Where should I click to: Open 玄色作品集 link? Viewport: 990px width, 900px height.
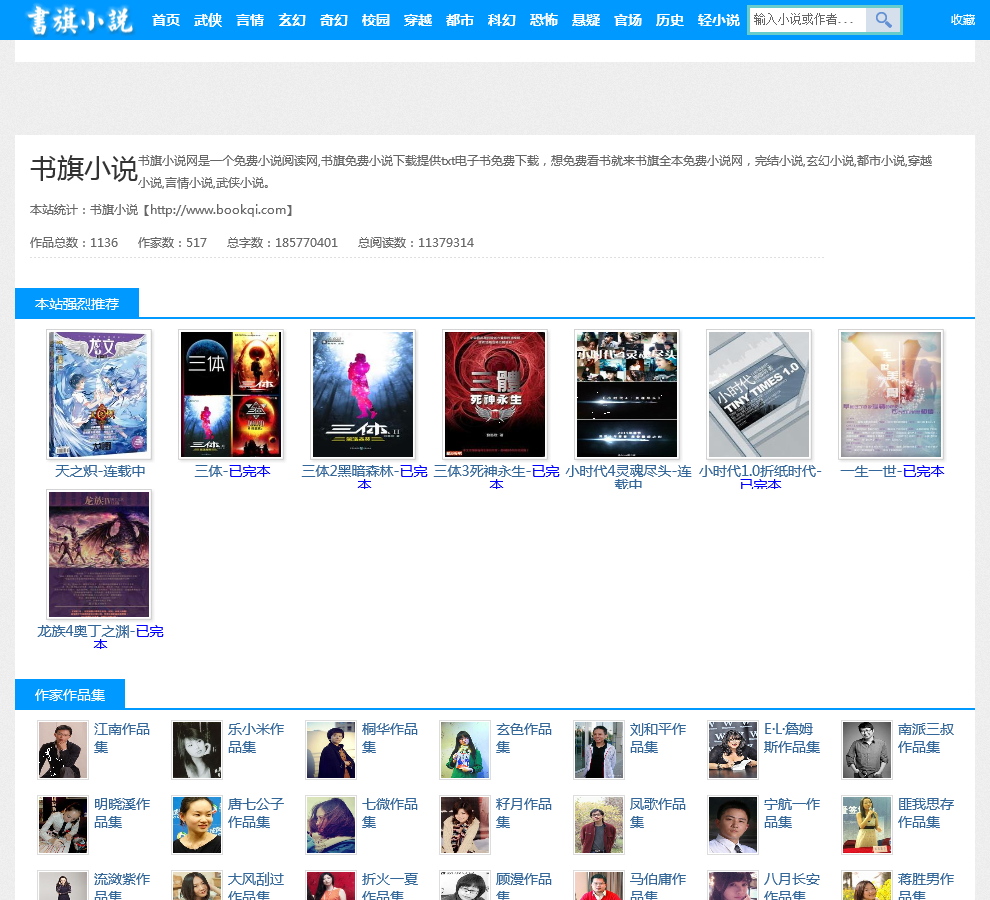524,738
